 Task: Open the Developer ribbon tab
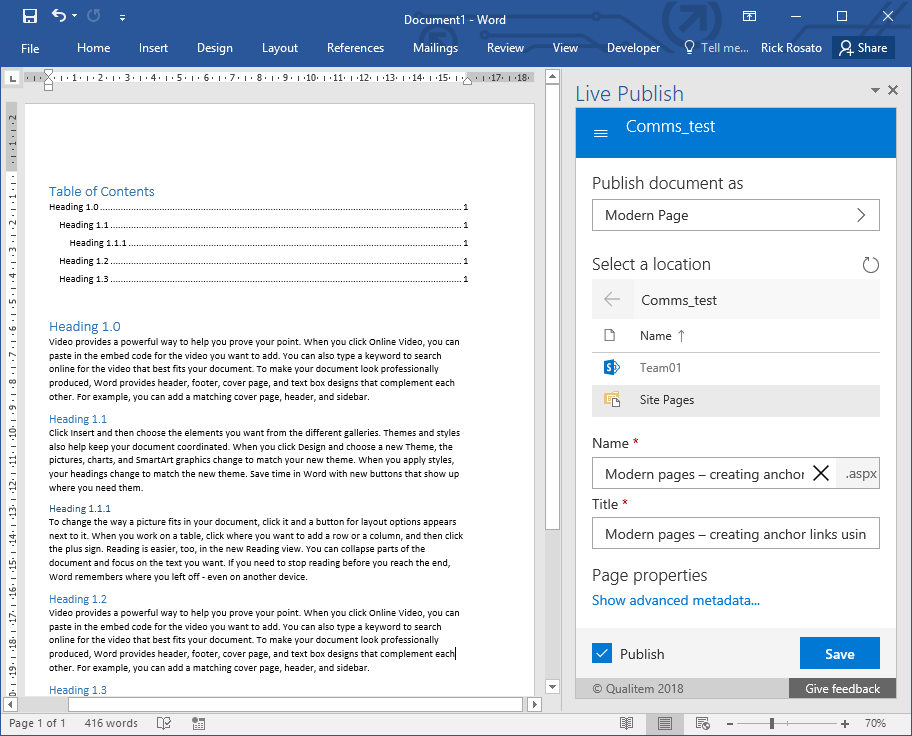(x=633, y=48)
